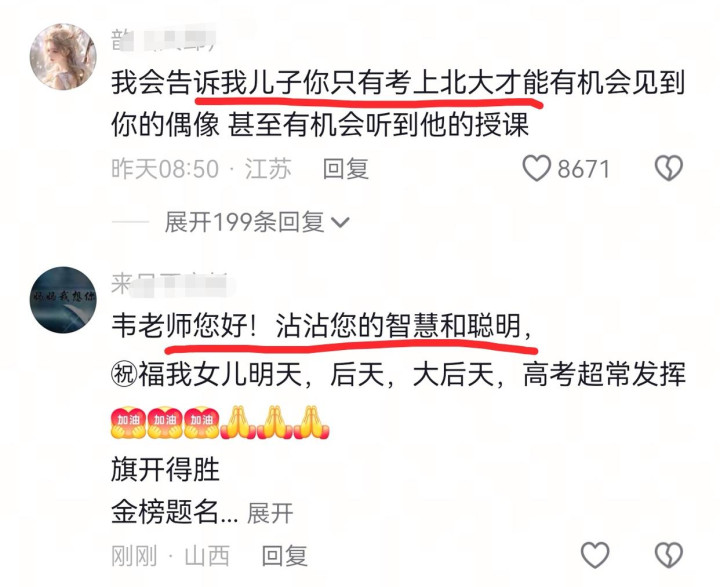Viewport: 720px width, 587px height.
Task: Tap broken heart on Shanxi comment
Action: point(669,554)
